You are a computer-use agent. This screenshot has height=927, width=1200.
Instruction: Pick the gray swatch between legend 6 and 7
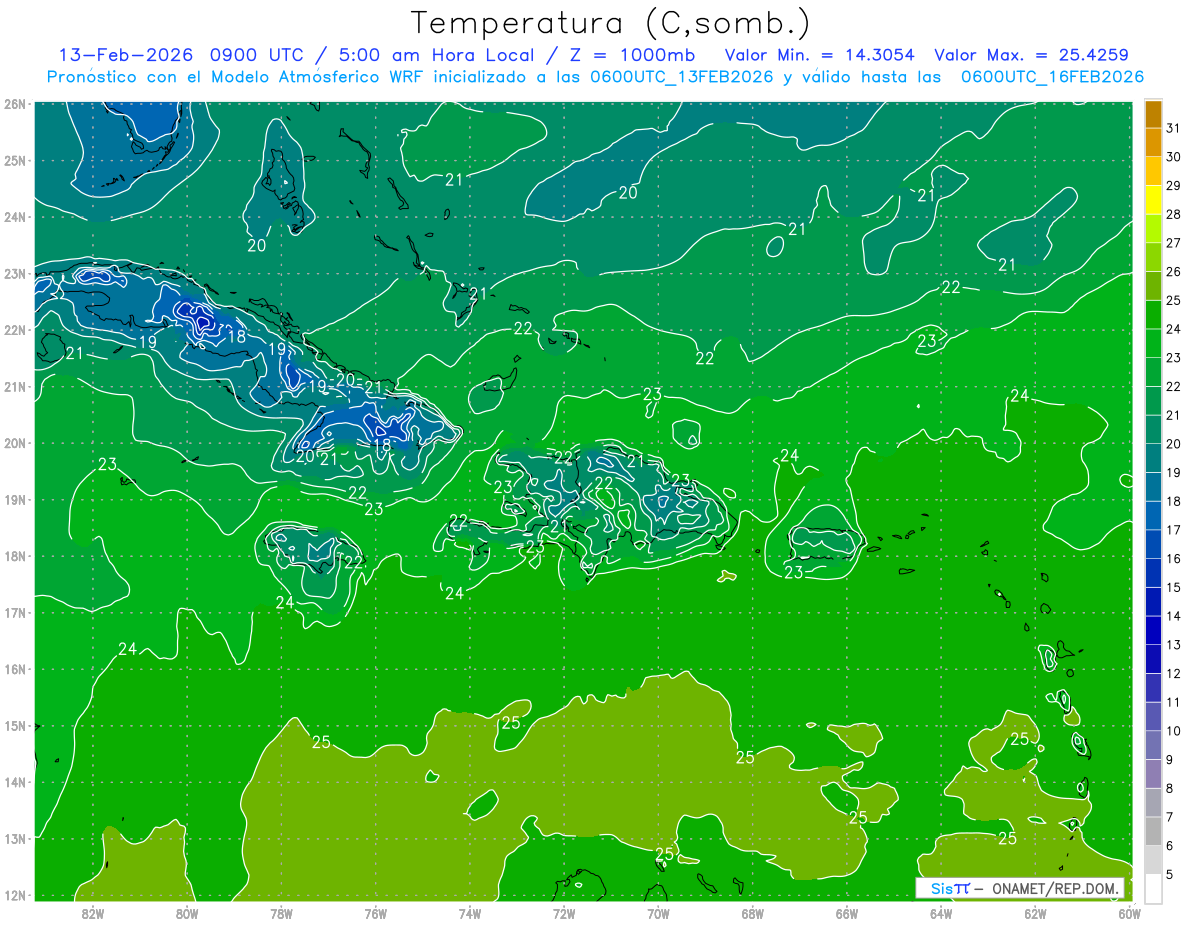pos(1154,831)
